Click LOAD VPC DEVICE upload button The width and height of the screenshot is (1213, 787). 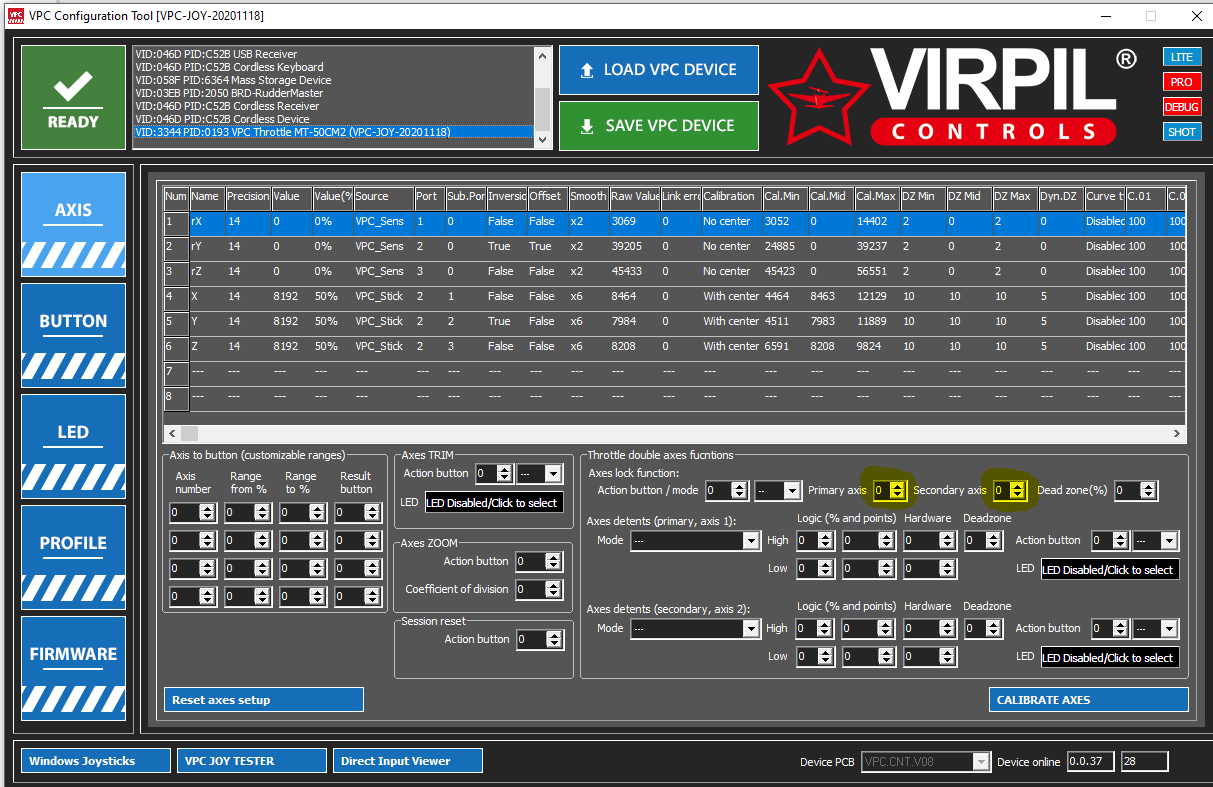658,70
